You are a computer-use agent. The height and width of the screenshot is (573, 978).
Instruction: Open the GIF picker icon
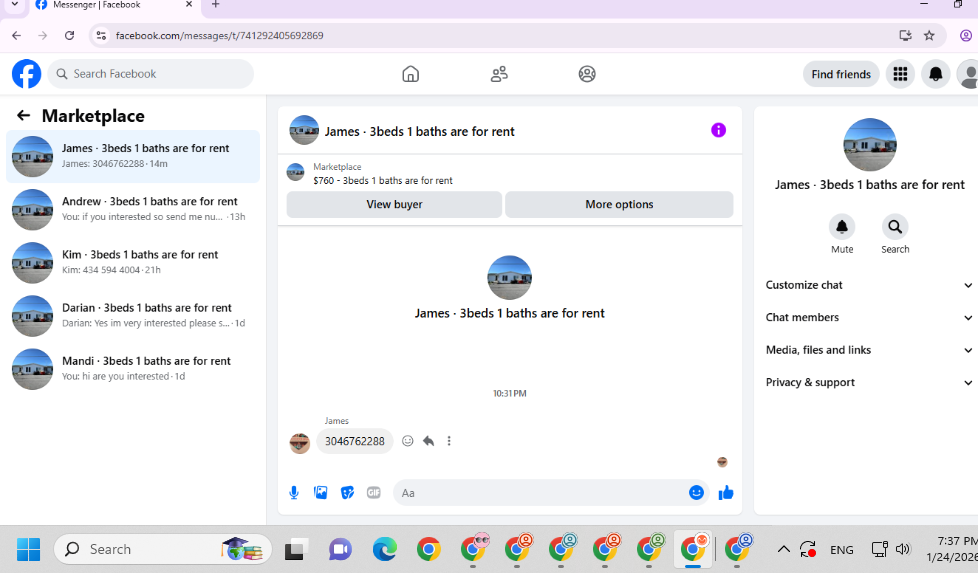pyautogui.click(x=374, y=493)
